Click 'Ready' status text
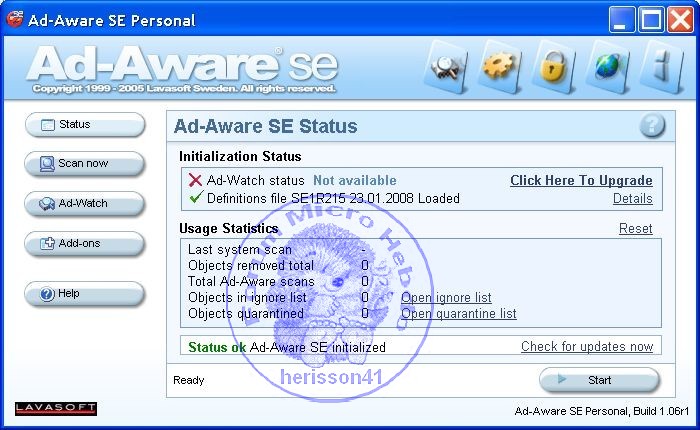The image size is (700, 430). [189, 380]
